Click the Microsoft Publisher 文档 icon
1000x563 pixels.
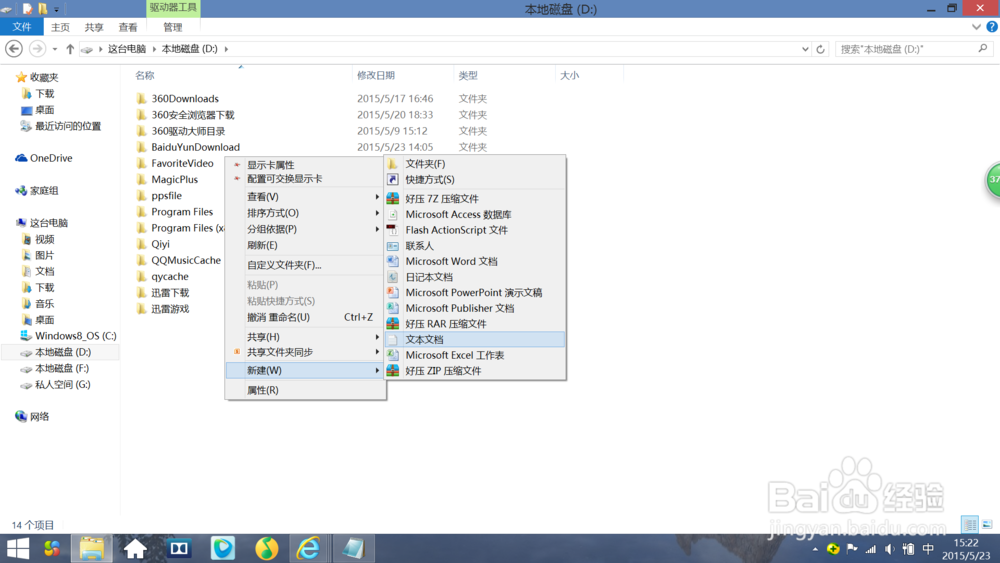(x=393, y=308)
